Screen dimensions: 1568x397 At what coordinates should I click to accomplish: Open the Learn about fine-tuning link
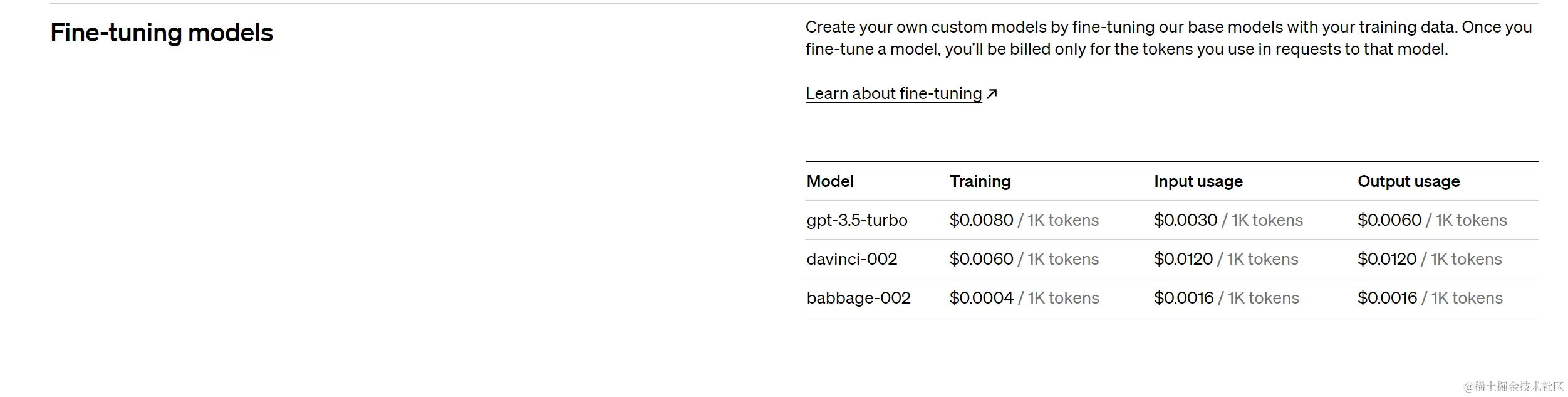click(x=893, y=93)
